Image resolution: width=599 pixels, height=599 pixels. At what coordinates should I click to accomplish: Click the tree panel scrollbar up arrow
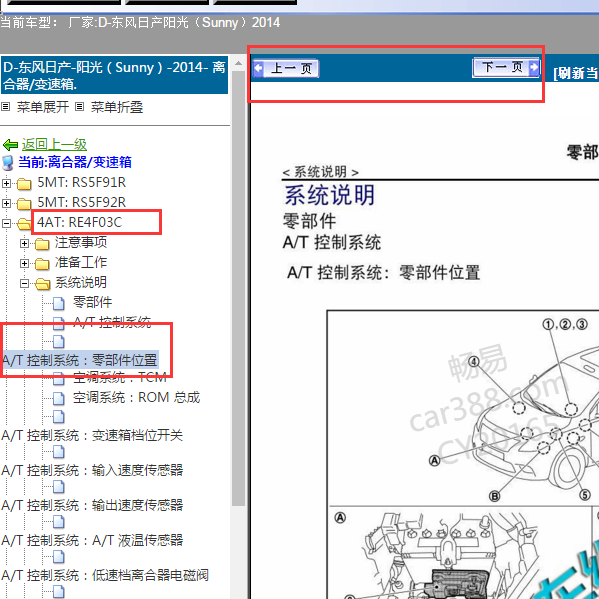(x=238, y=64)
